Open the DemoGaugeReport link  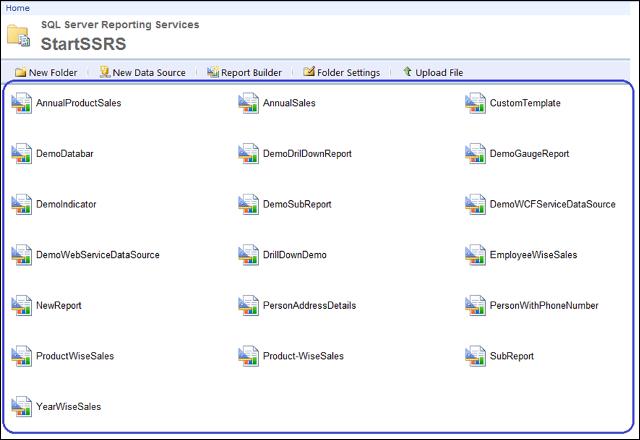pyautogui.click(x=529, y=153)
